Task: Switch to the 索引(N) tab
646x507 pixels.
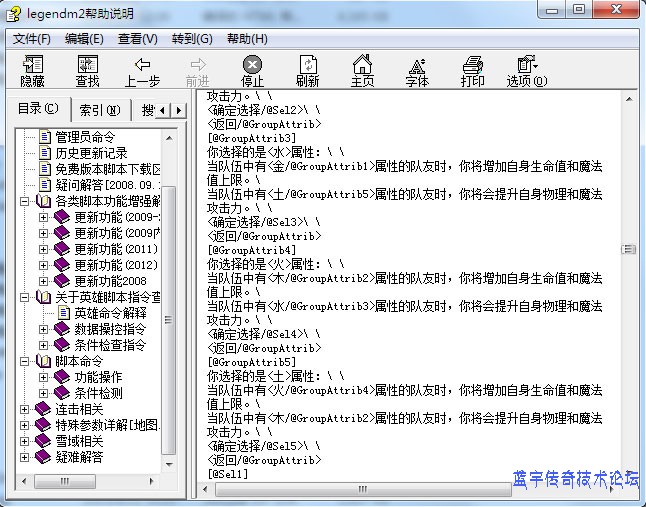Action: pyautogui.click(x=99, y=110)
